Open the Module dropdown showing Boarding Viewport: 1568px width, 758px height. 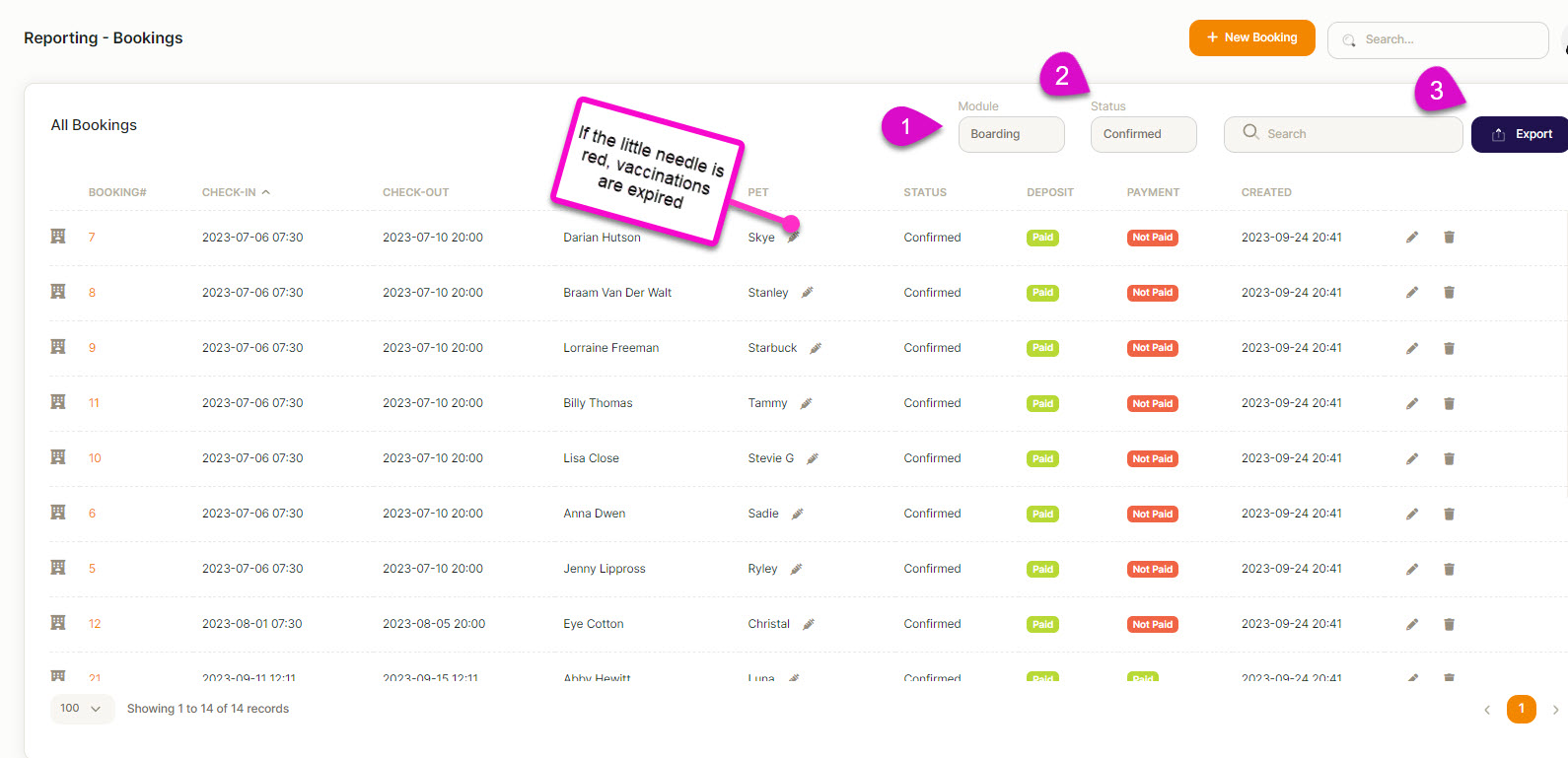pyautogui.click(x=1011, y=134)
